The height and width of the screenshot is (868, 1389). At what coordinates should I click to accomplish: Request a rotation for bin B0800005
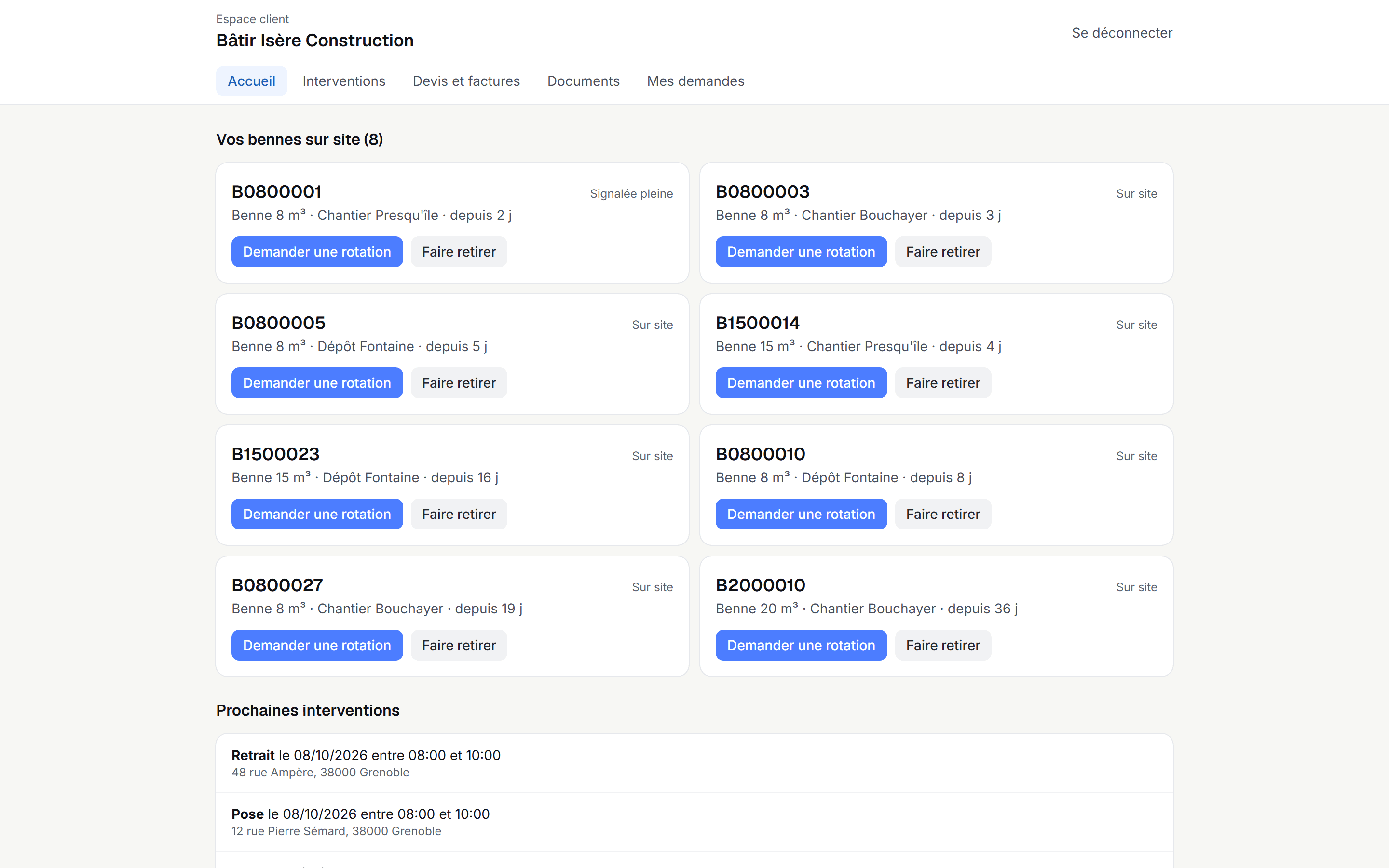pos(317,383)
